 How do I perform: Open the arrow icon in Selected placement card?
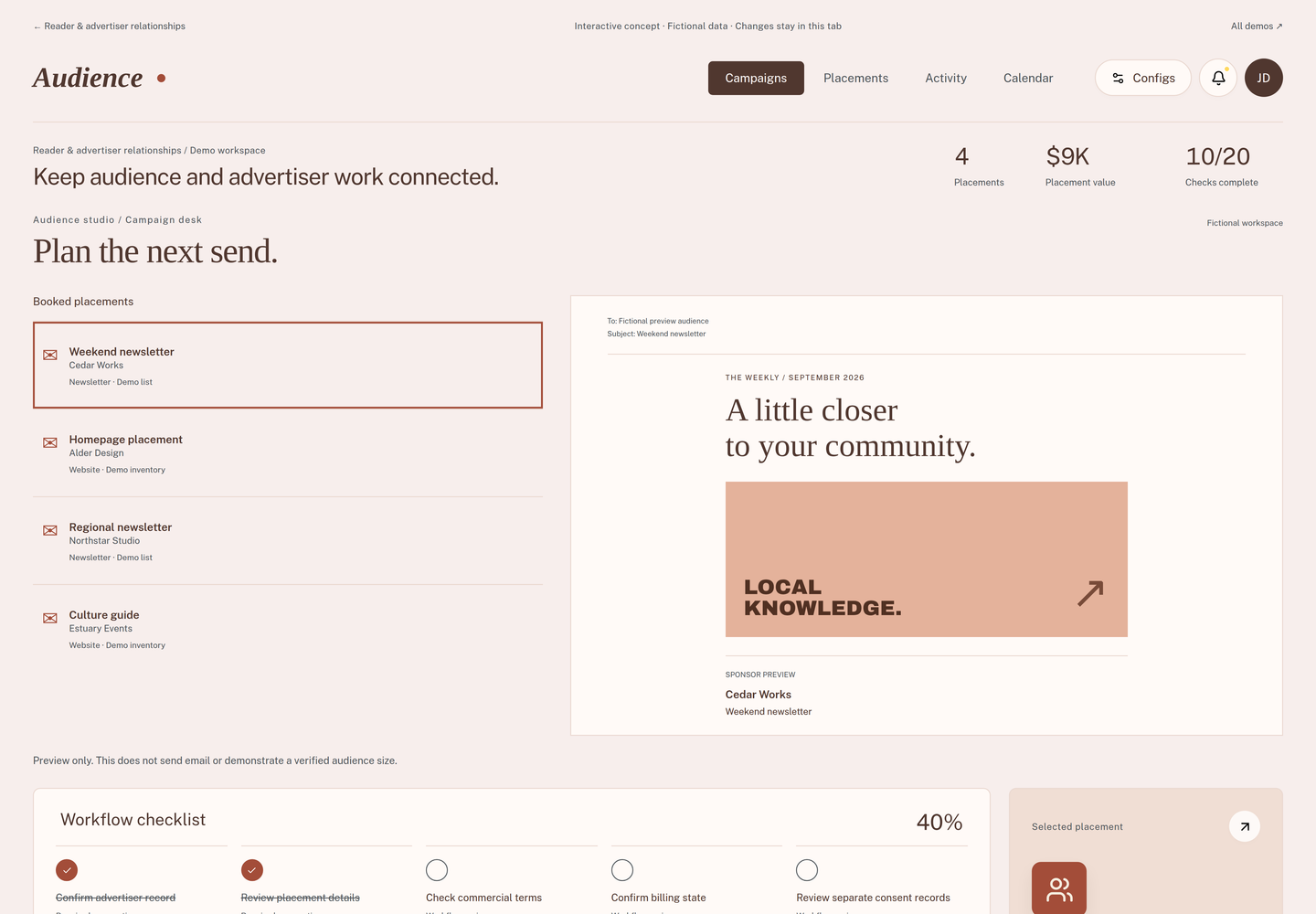[x=1245, y=826]
